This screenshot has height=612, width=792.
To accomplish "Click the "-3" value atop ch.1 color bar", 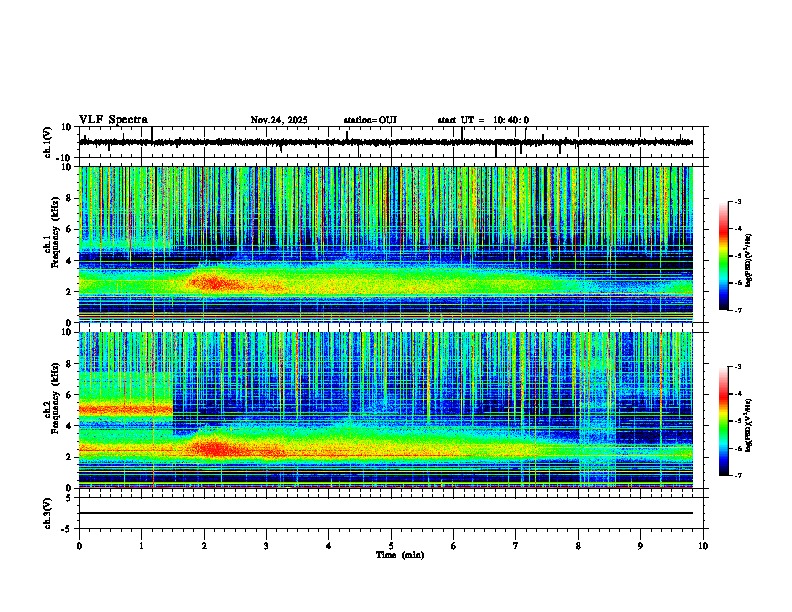I will [737, 201].
